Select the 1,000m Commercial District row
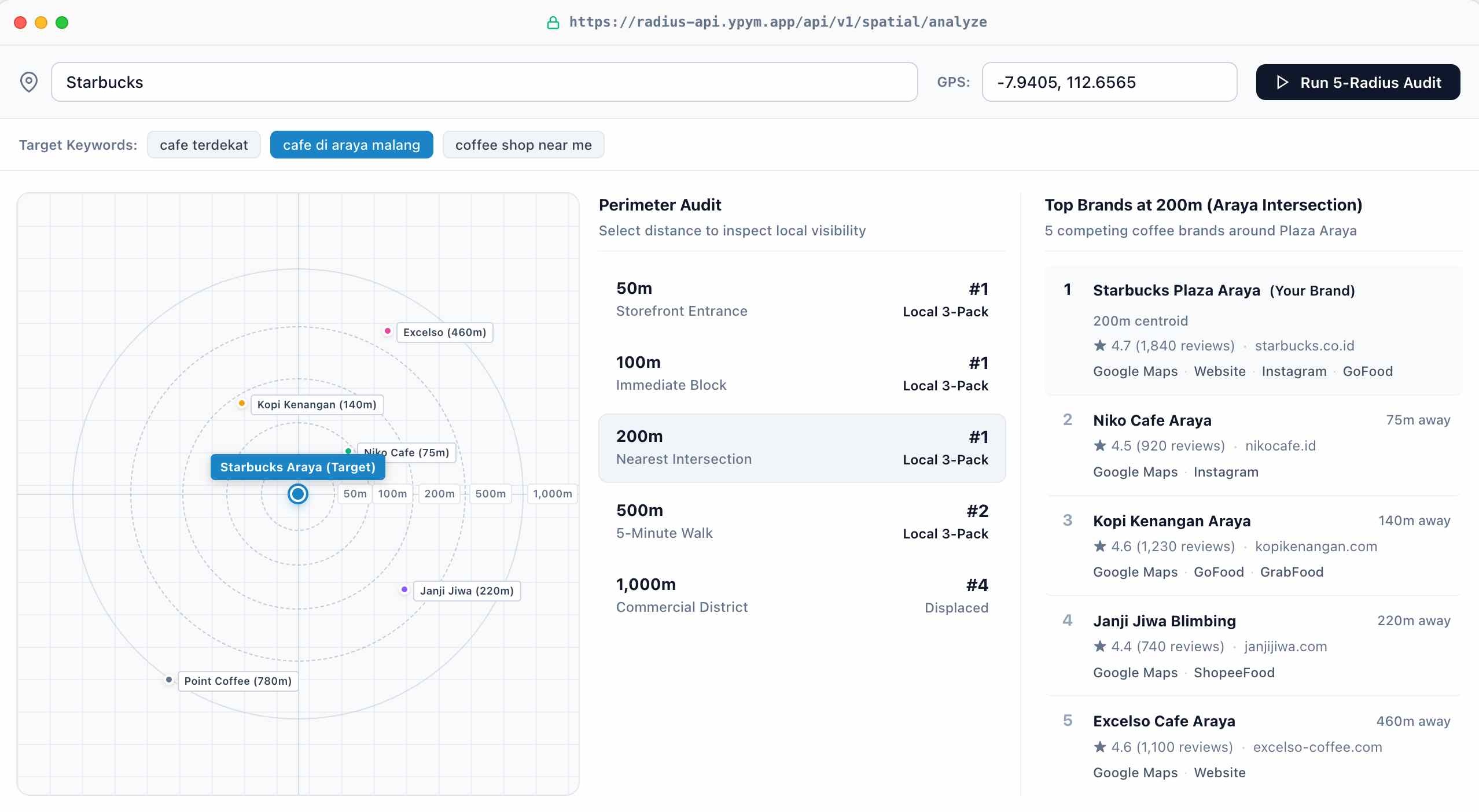 pyautogui.click(x=802, y=596)
